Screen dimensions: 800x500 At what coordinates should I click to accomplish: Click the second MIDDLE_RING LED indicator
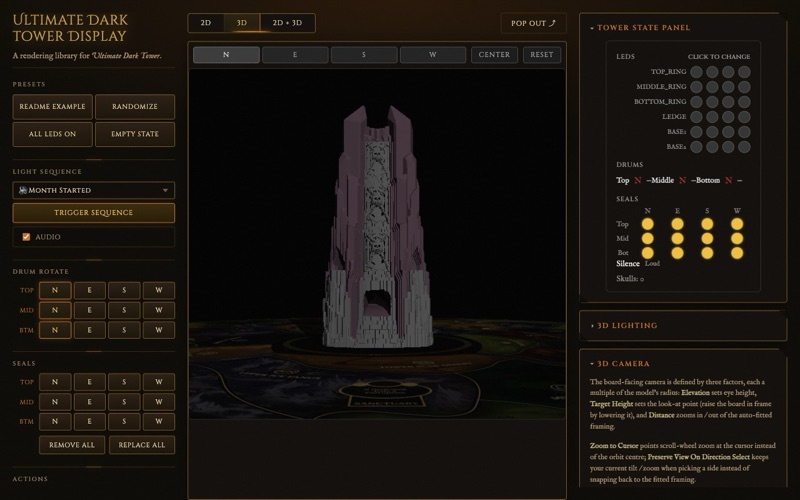[x=712, y=87]
